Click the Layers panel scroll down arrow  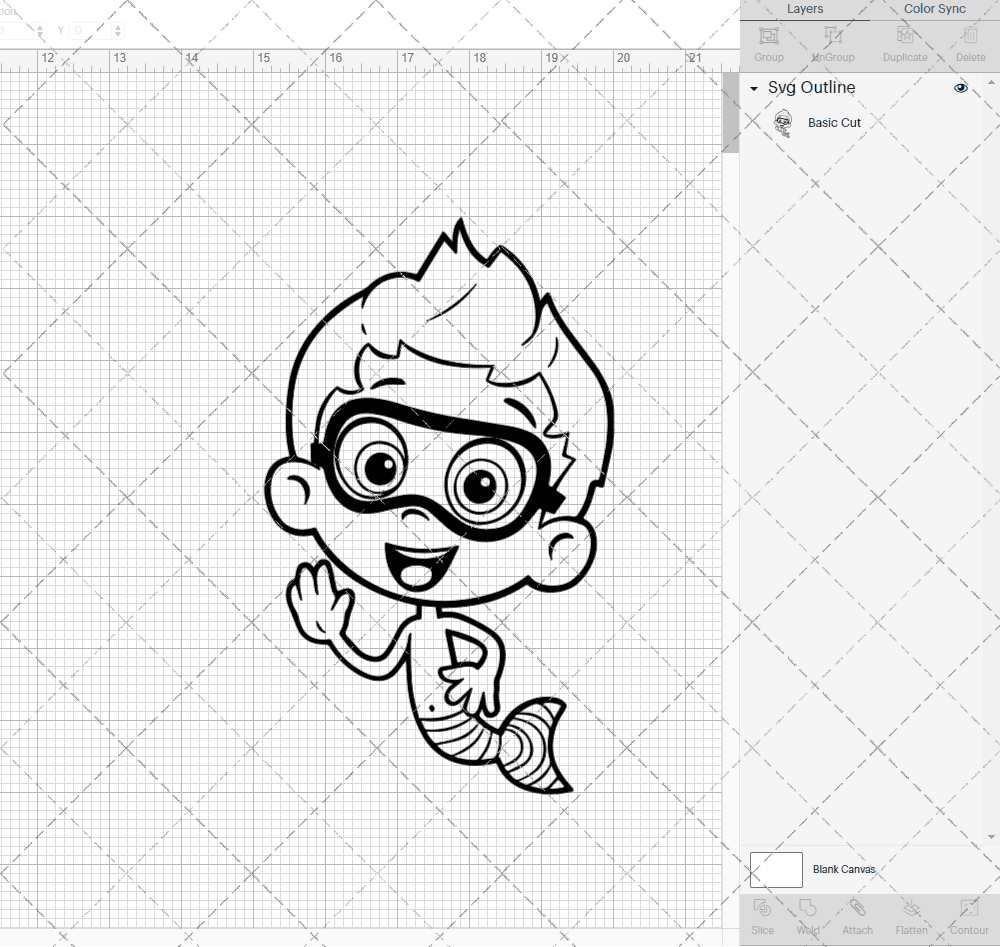pos(990,837)
